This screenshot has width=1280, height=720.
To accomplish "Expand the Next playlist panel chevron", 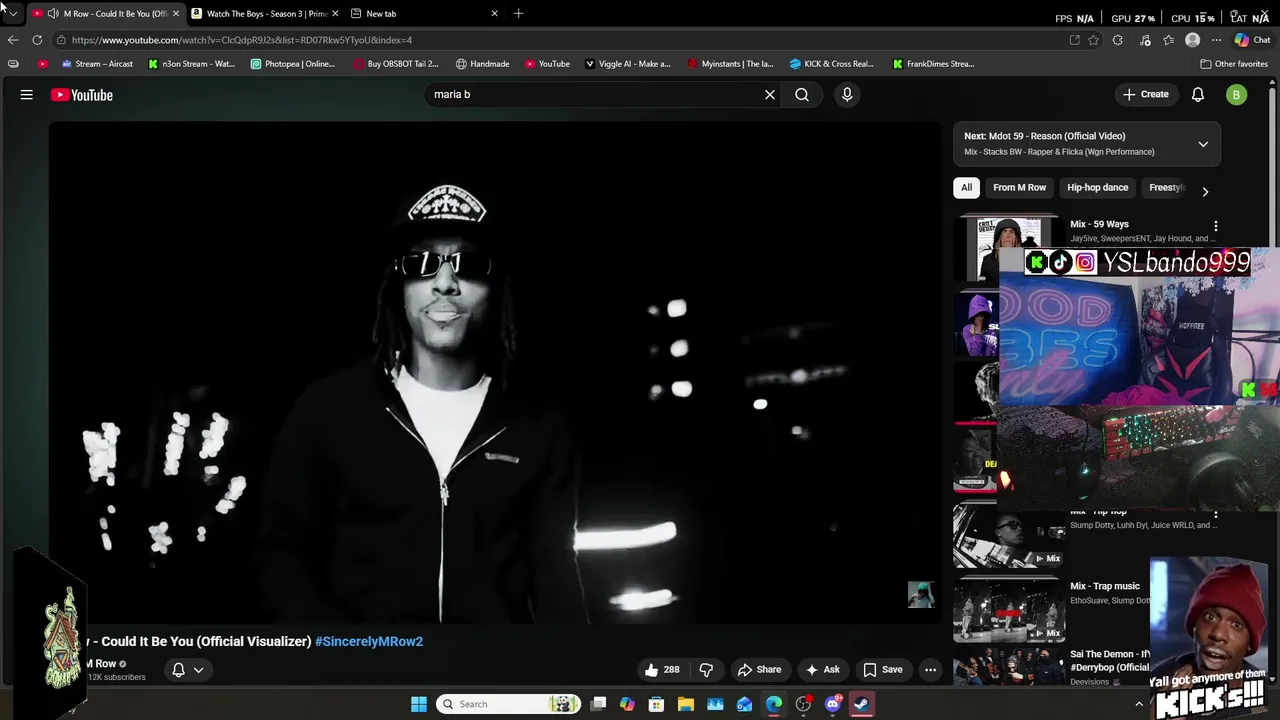I will point(1203,144).
